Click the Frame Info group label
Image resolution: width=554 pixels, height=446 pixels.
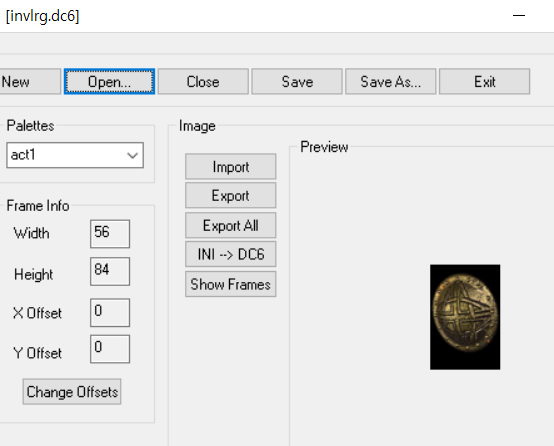[38, 206]
